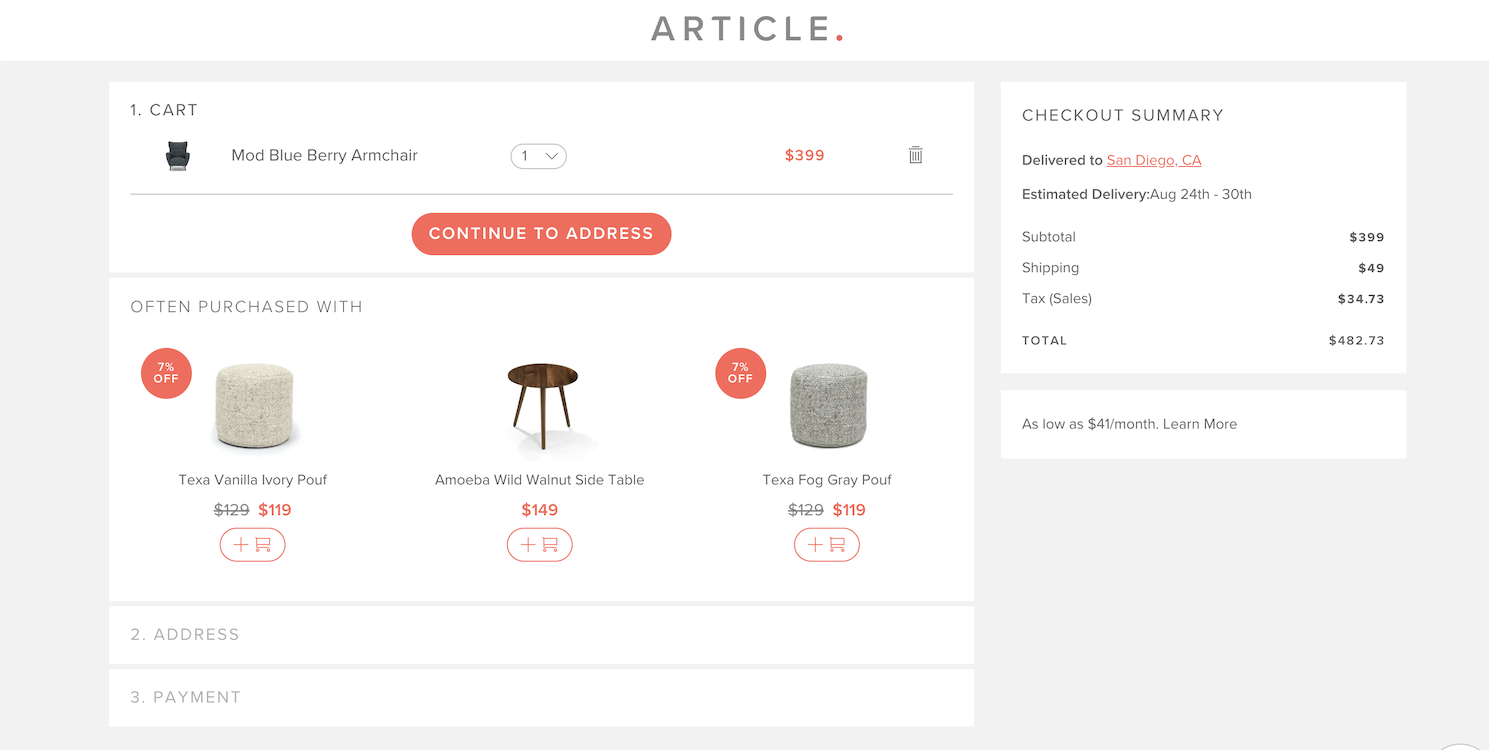Click the Mod Blue Berry Armchair item name
Viewport: 1489px width, 750px height.
325,155
